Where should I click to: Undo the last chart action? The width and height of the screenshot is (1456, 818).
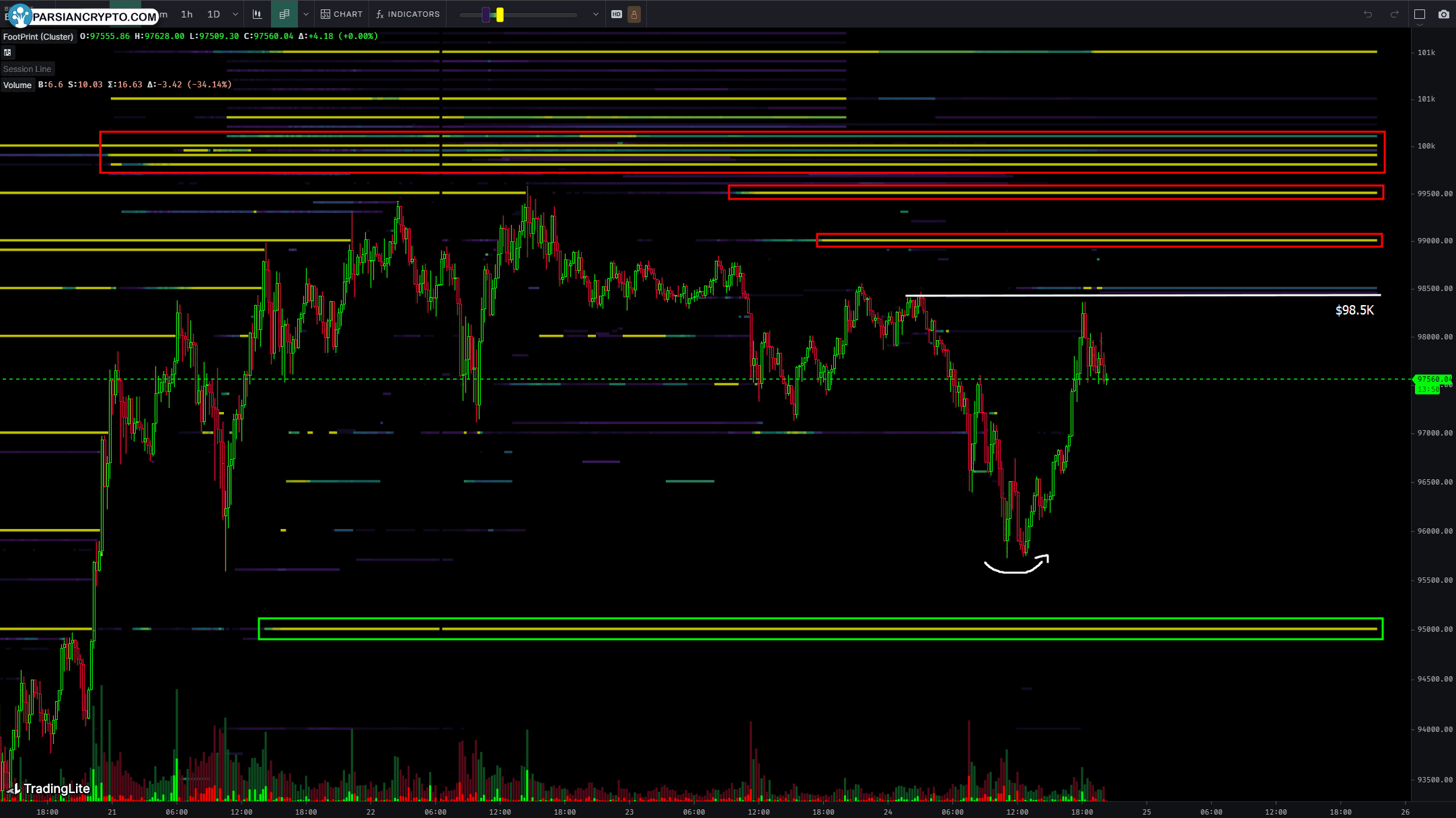[1368, 14]
